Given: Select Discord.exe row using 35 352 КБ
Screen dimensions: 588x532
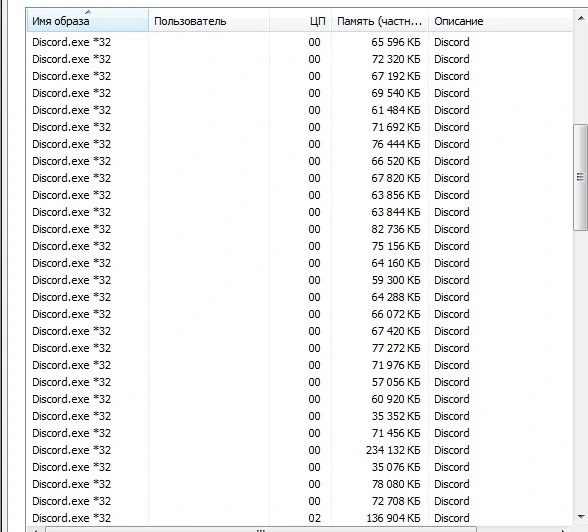Looking at the screenshot, I should click(299, 416).
